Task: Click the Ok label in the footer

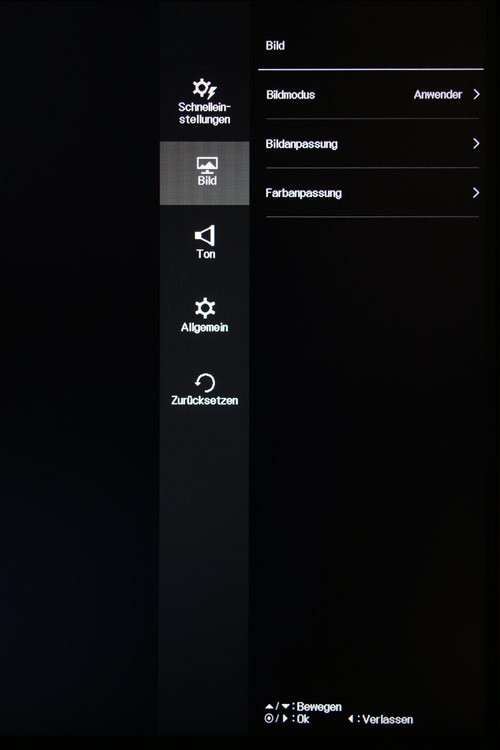Action: click(303, 719)
